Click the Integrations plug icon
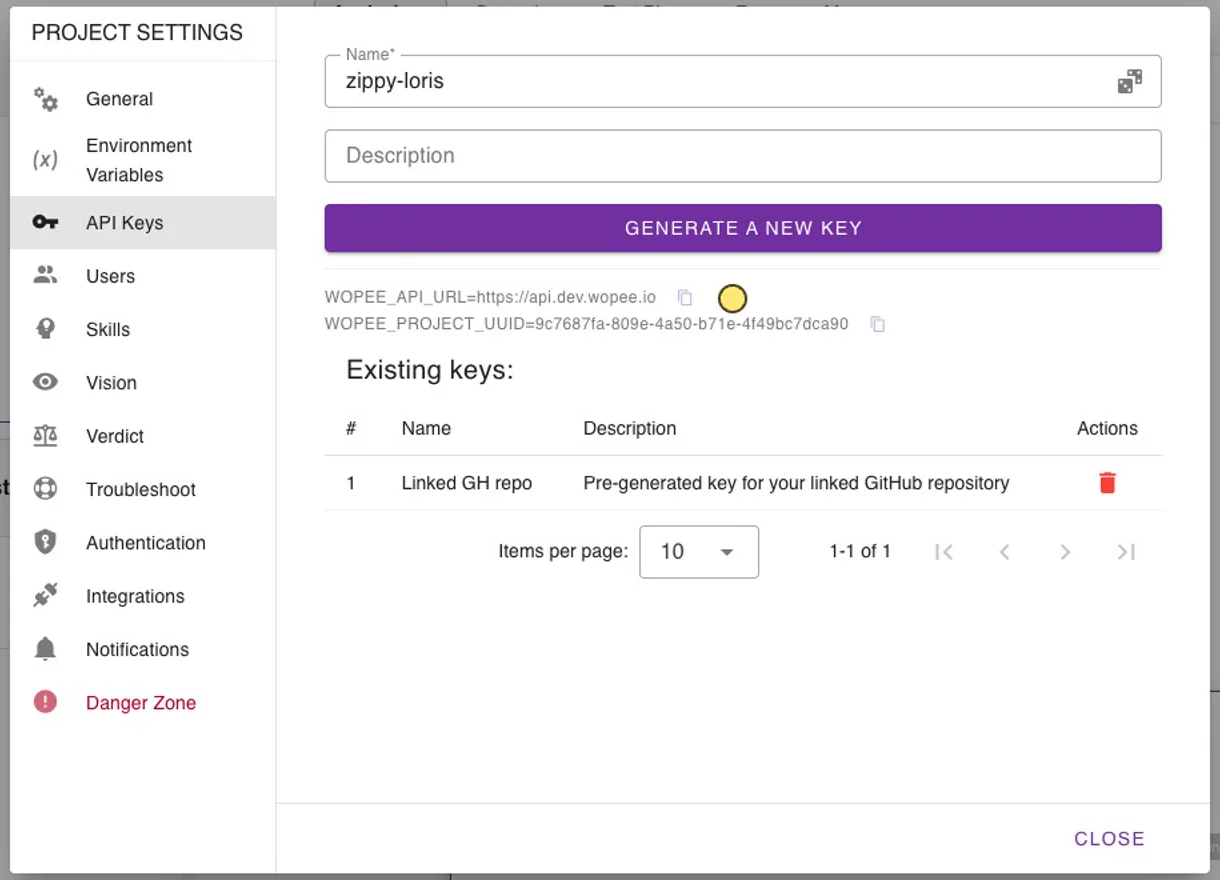Image resolution: width=1220 pixels, height=880 pixels. tap(45, 596)
